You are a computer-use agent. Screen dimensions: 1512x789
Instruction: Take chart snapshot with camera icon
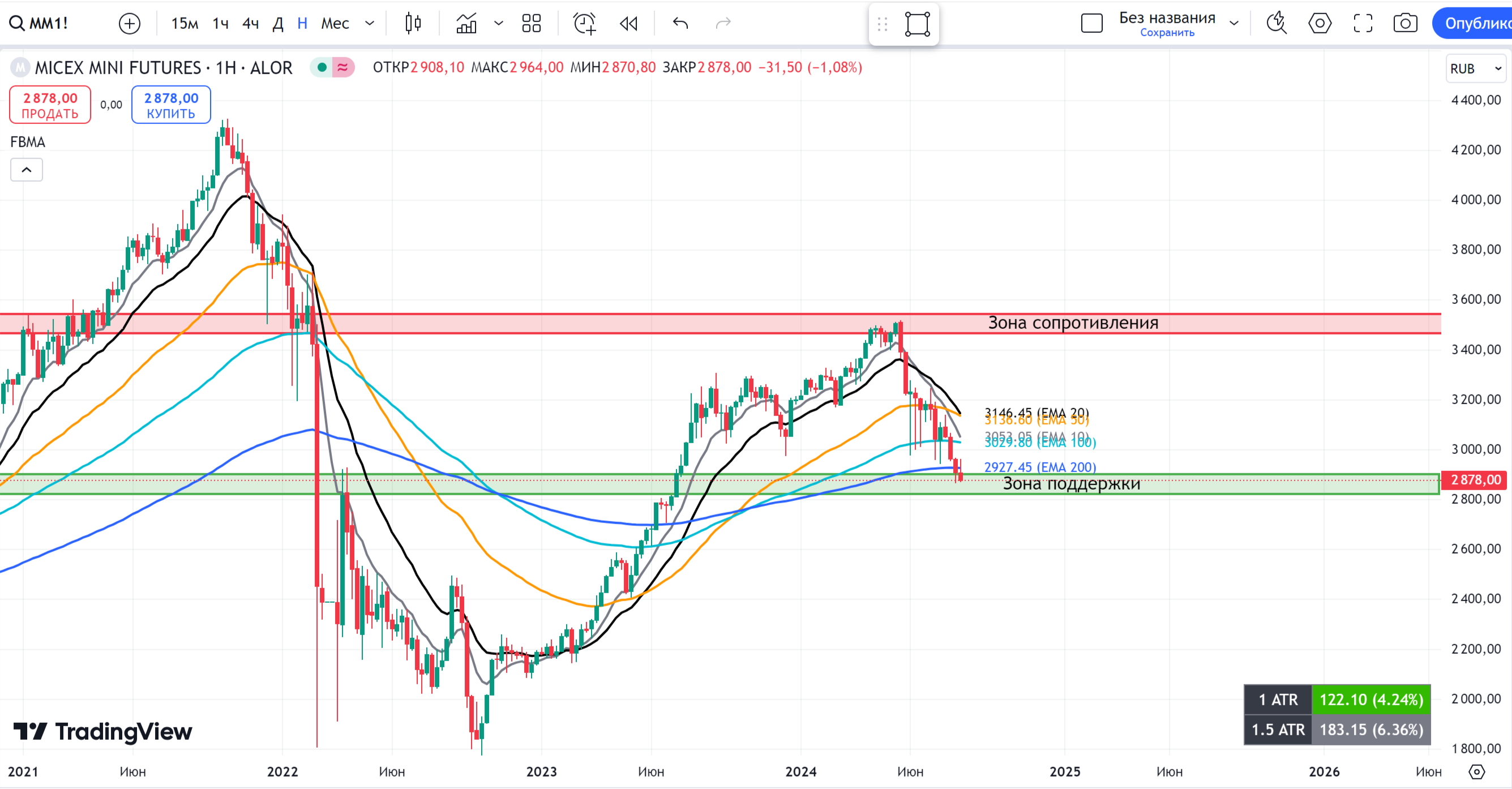pyautogui.click(x=1405, y=23)
